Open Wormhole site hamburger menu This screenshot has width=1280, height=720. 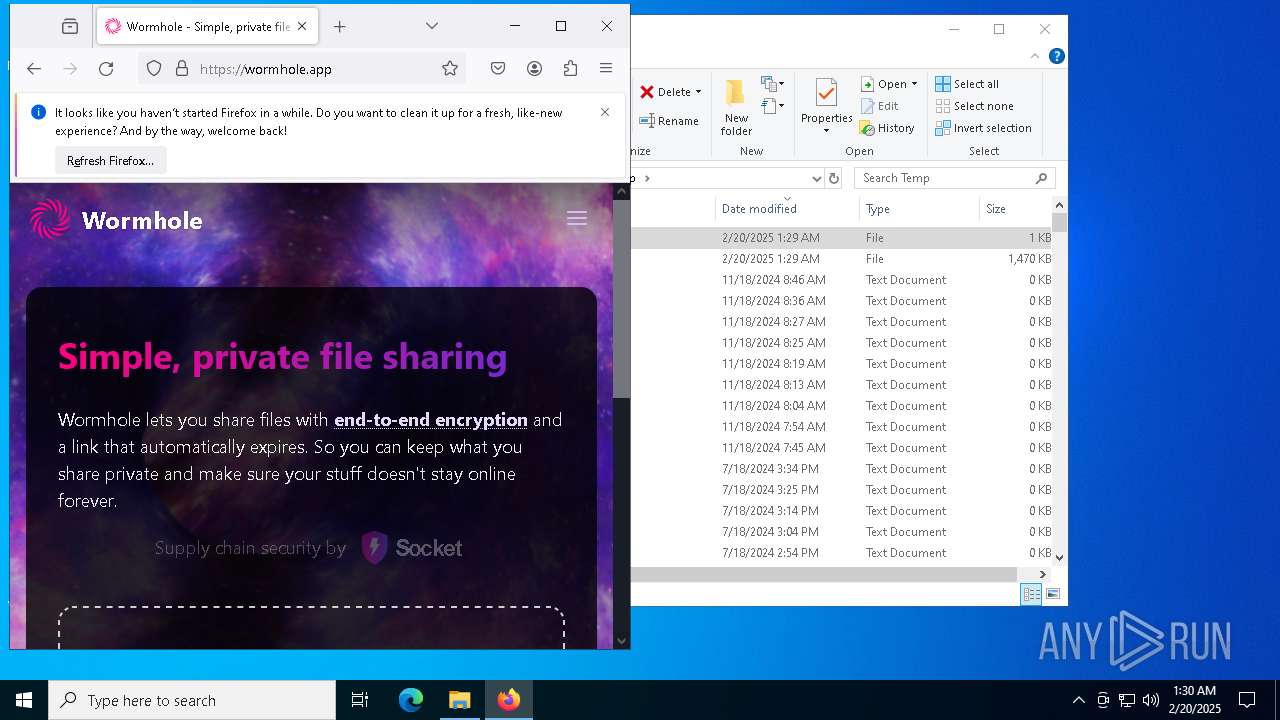[577, 218]
